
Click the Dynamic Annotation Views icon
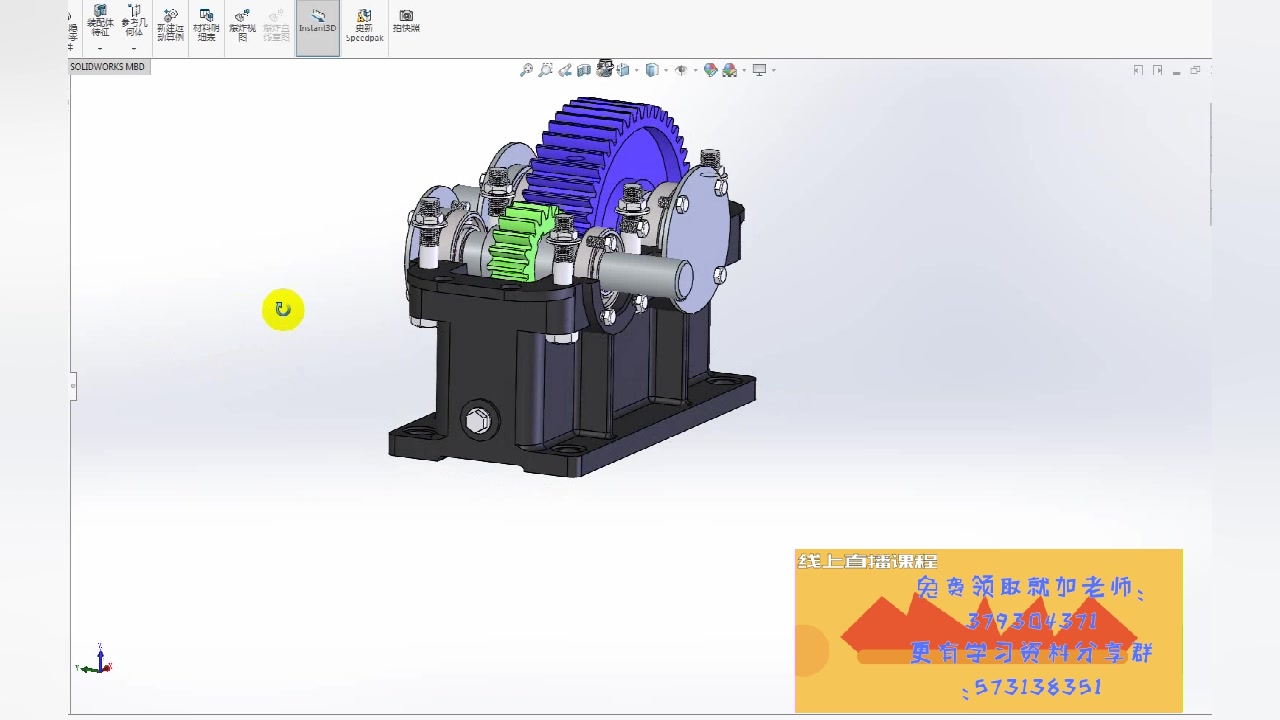click(605, 69)
